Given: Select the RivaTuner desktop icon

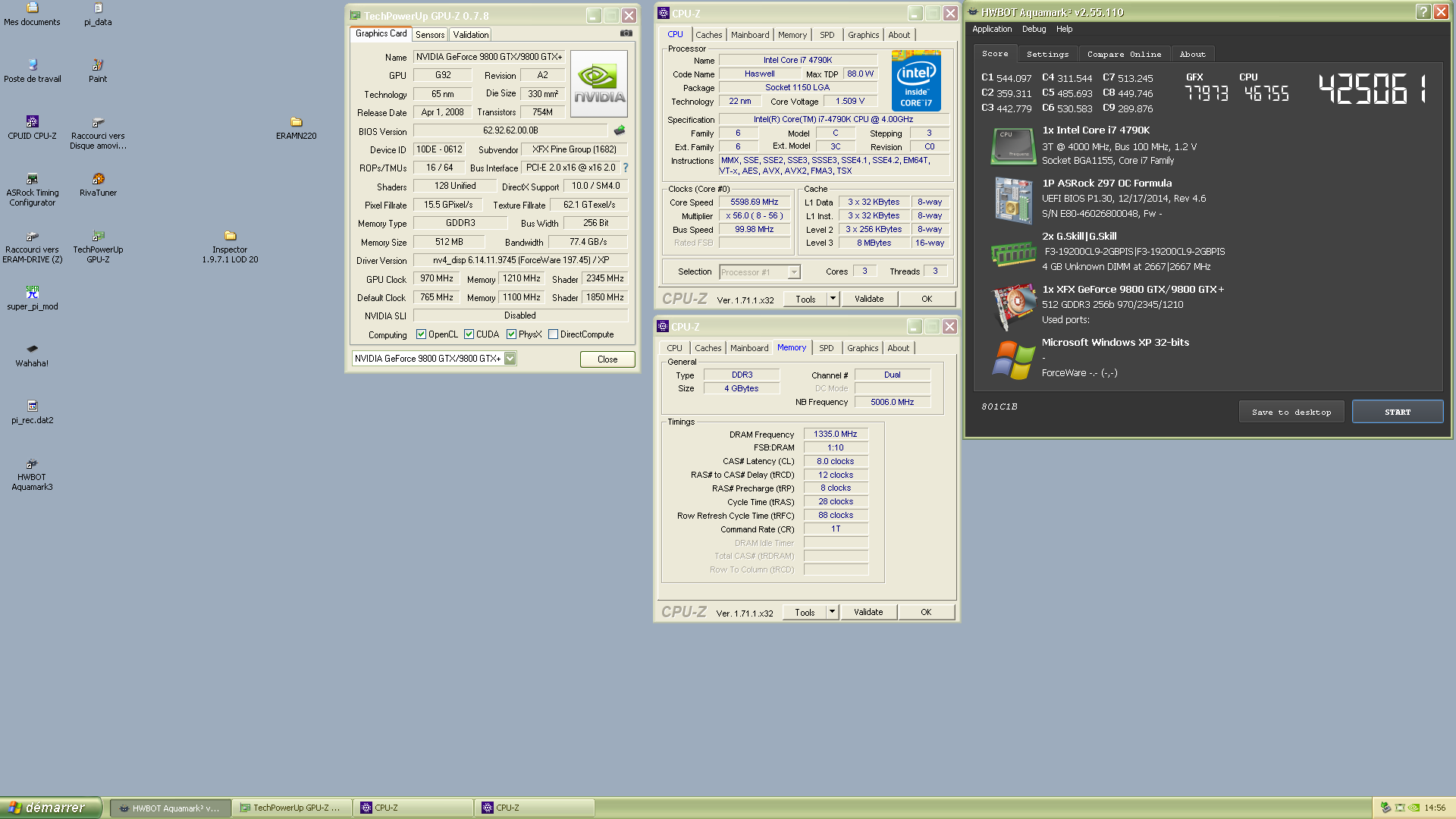Looking at the screenshot, I should click(x=98, y=185).
